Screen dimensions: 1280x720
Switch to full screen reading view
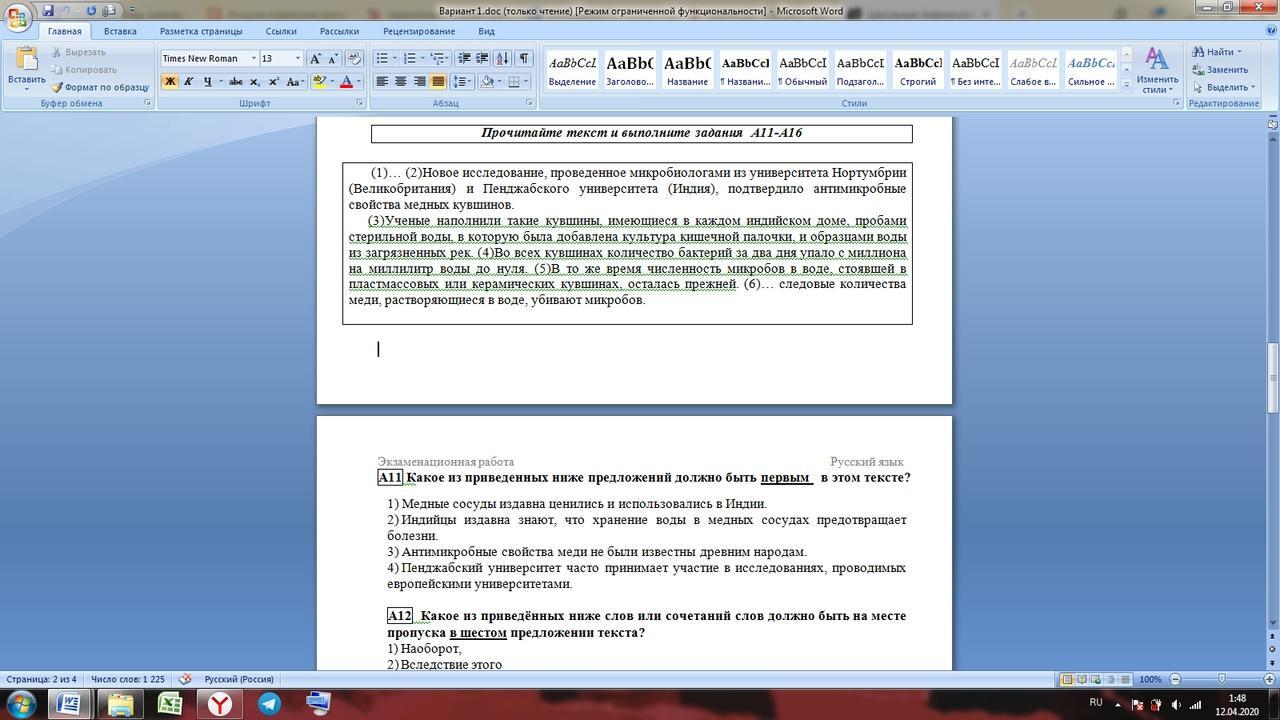pos(1083,680)
